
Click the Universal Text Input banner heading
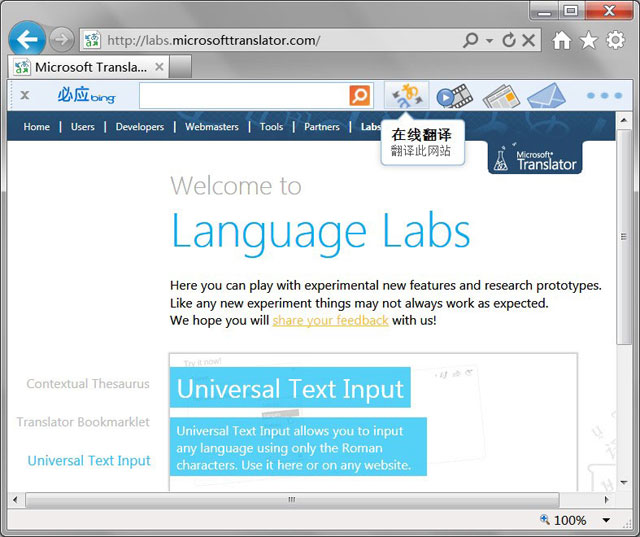point(290,388)
